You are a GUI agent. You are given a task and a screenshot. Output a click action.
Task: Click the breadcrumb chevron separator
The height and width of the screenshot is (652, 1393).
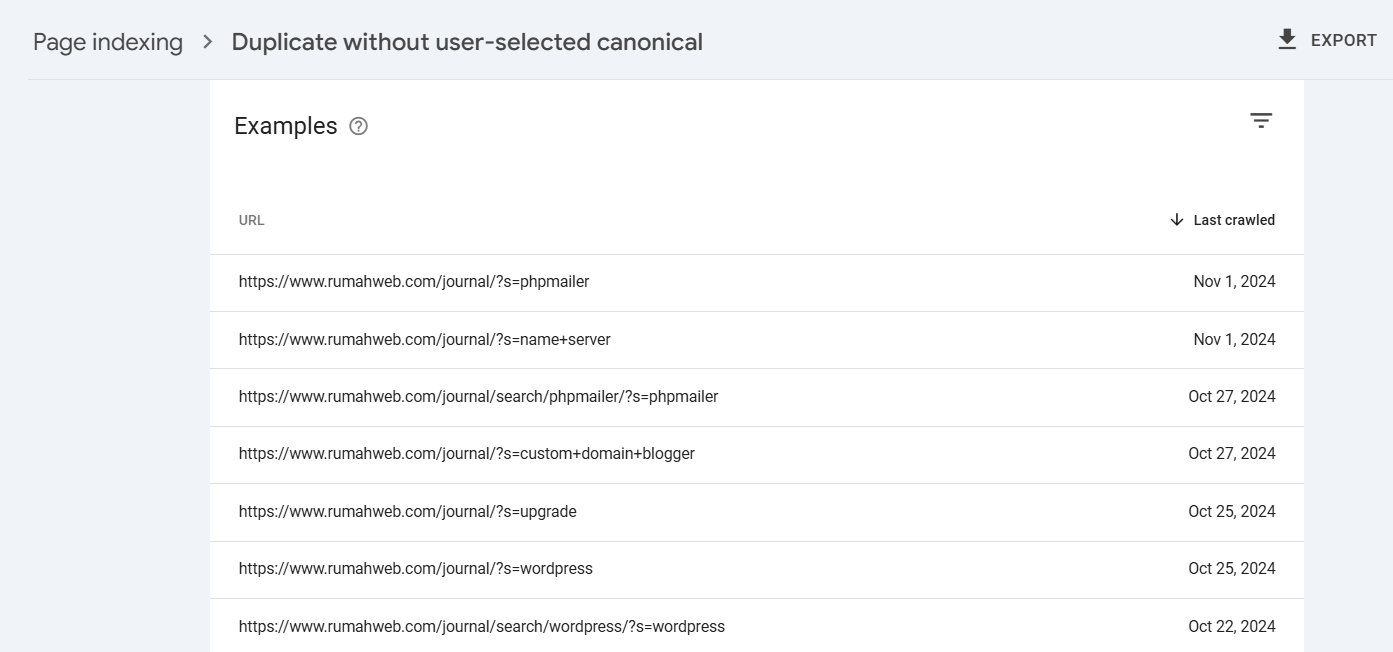click(x=208, y=42)
